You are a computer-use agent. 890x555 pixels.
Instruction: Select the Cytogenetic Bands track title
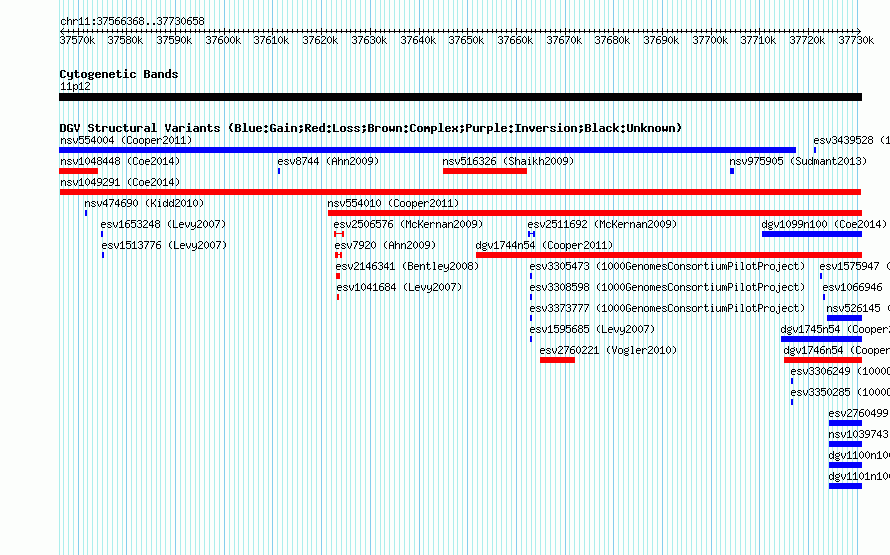(x=119, y=74)
